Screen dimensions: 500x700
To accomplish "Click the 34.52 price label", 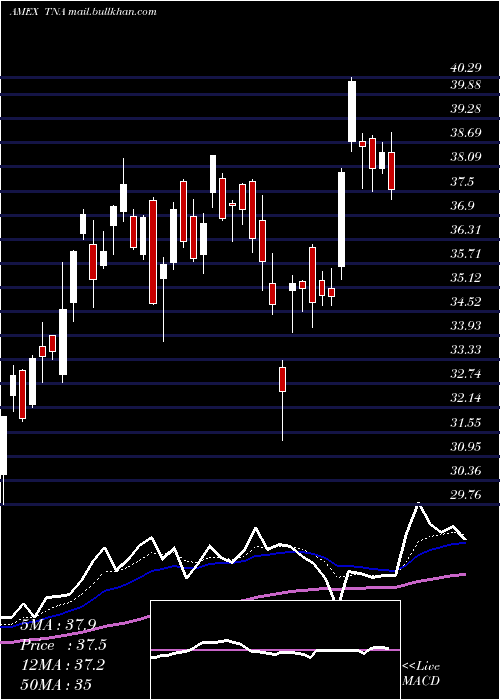I will coord(466,301).
